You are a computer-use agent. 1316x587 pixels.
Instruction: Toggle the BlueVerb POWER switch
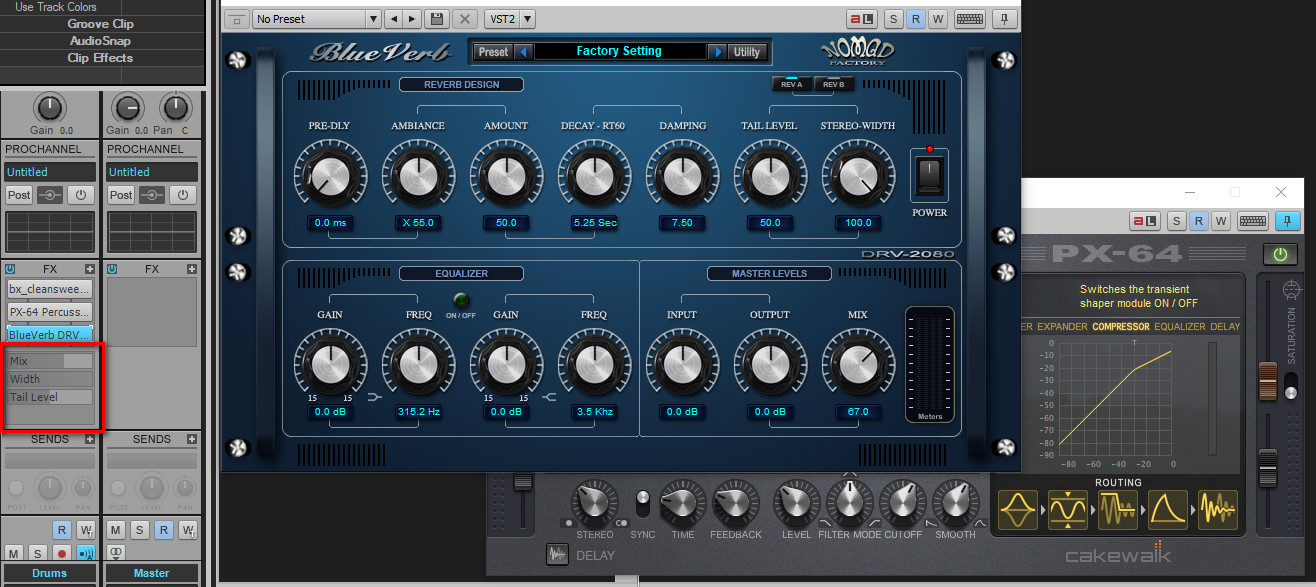[930, 177]
